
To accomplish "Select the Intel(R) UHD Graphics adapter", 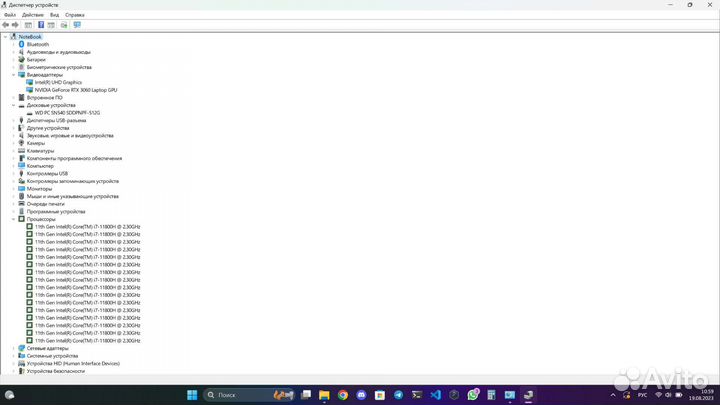I will click(58, 82).
